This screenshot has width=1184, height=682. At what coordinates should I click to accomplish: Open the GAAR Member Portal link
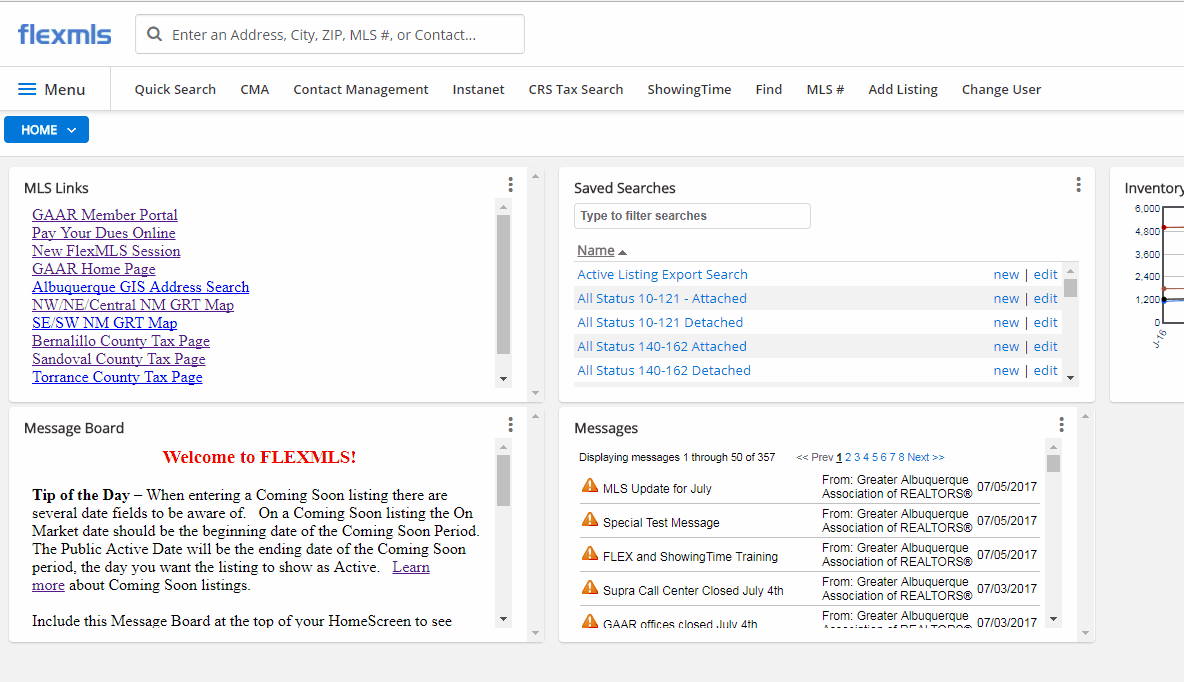point(105,215)
